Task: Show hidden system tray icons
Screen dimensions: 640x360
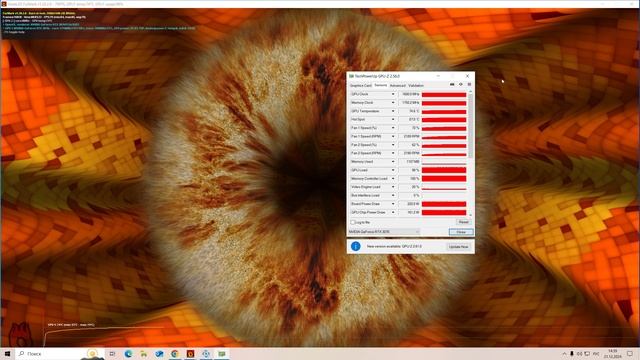Action: tap(564, 353)
